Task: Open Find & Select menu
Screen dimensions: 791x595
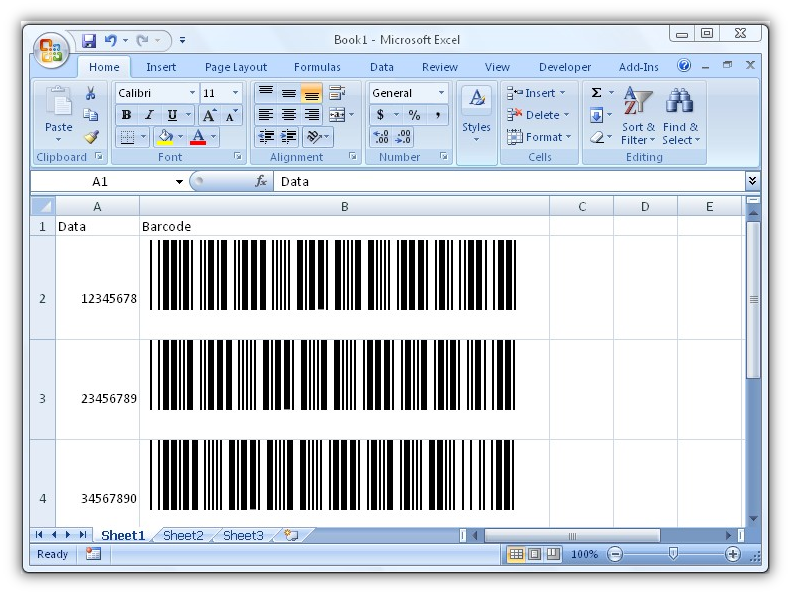Action: tap(681, 116)
